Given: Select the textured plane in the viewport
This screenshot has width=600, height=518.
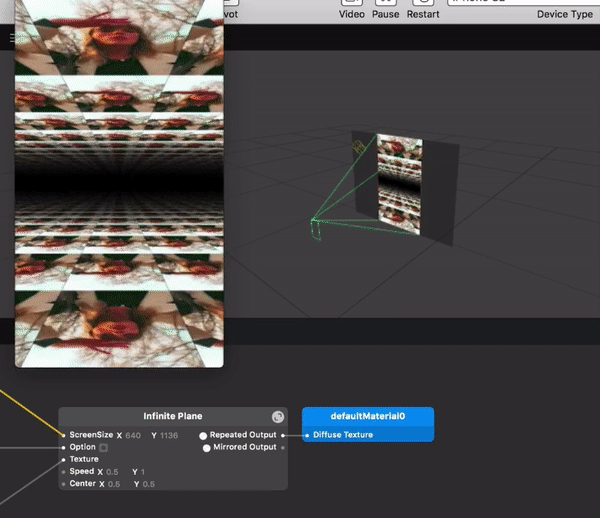Looking at the screenshot, I should (400, 184).
